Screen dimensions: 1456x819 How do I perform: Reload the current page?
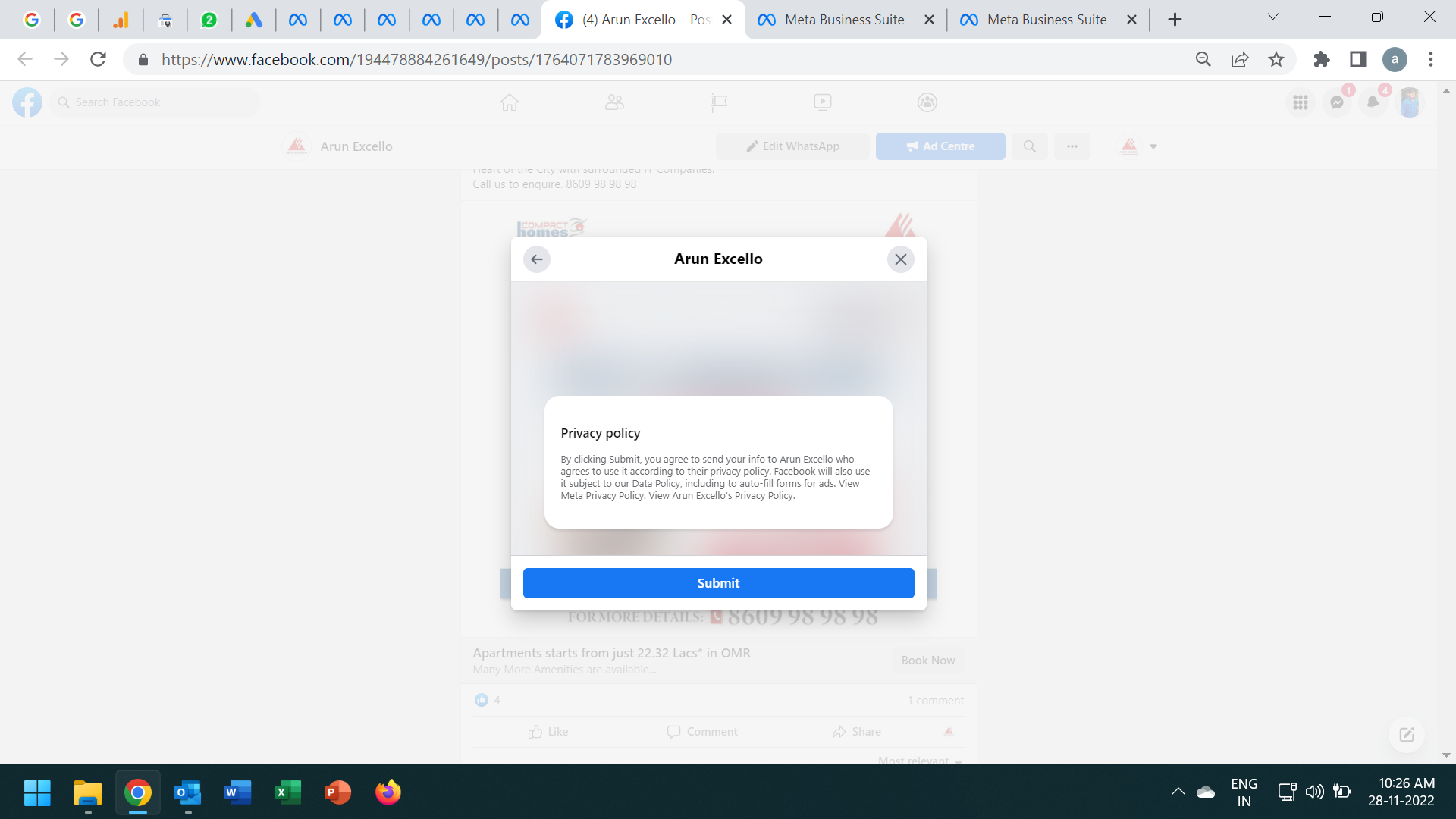(x=98, y=59)
